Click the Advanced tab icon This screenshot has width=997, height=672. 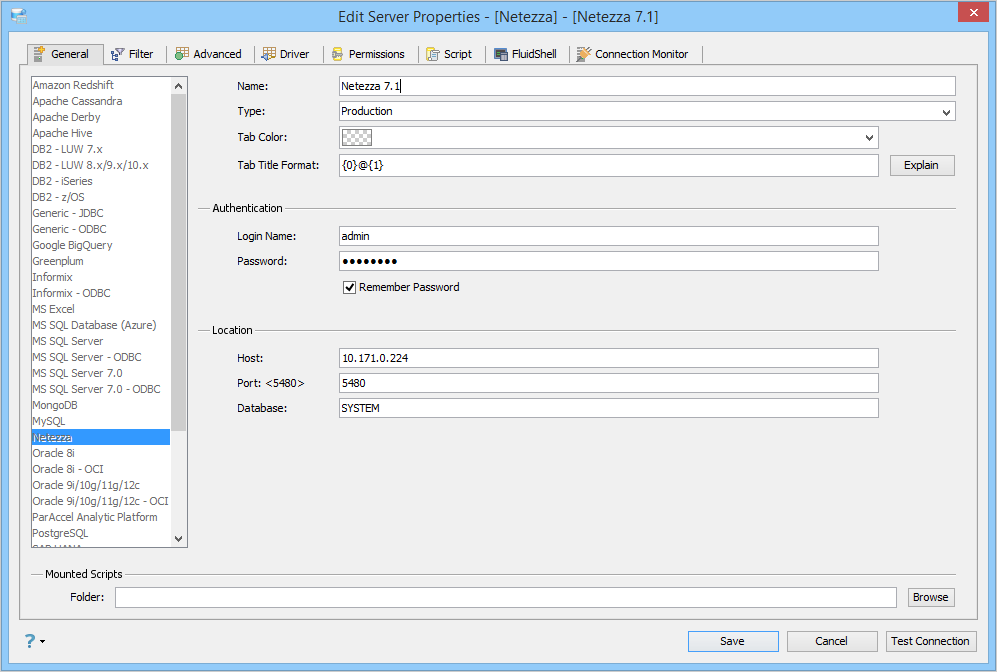pos(182,54)
